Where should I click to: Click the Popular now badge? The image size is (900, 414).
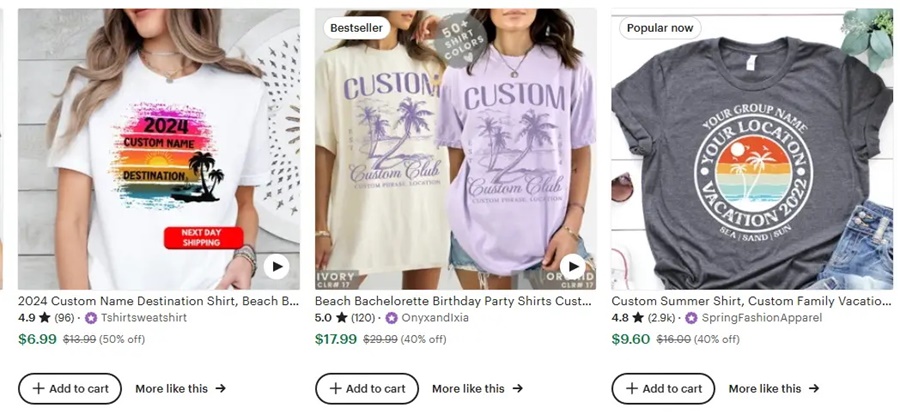click(x=659, y=28)
